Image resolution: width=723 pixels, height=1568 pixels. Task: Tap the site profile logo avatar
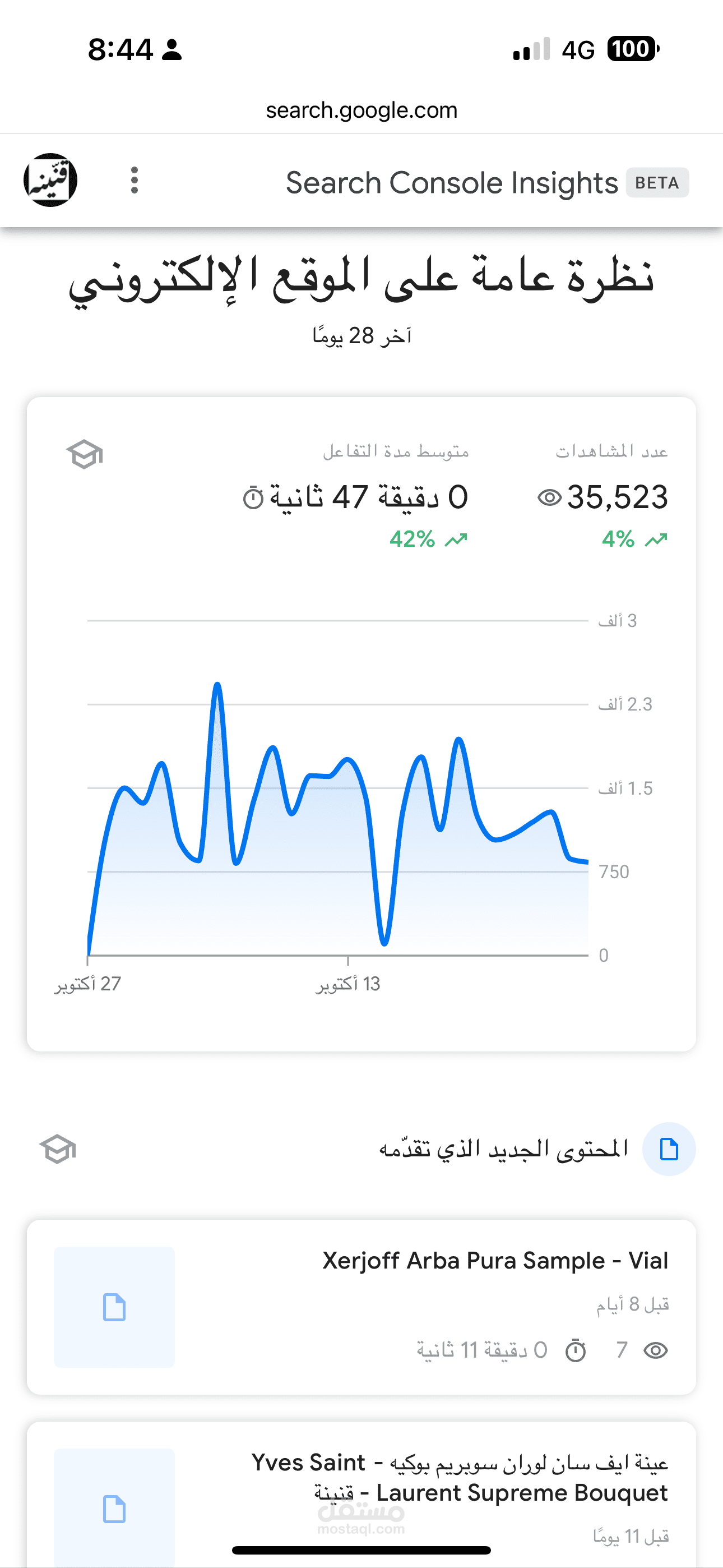(50, 180)
